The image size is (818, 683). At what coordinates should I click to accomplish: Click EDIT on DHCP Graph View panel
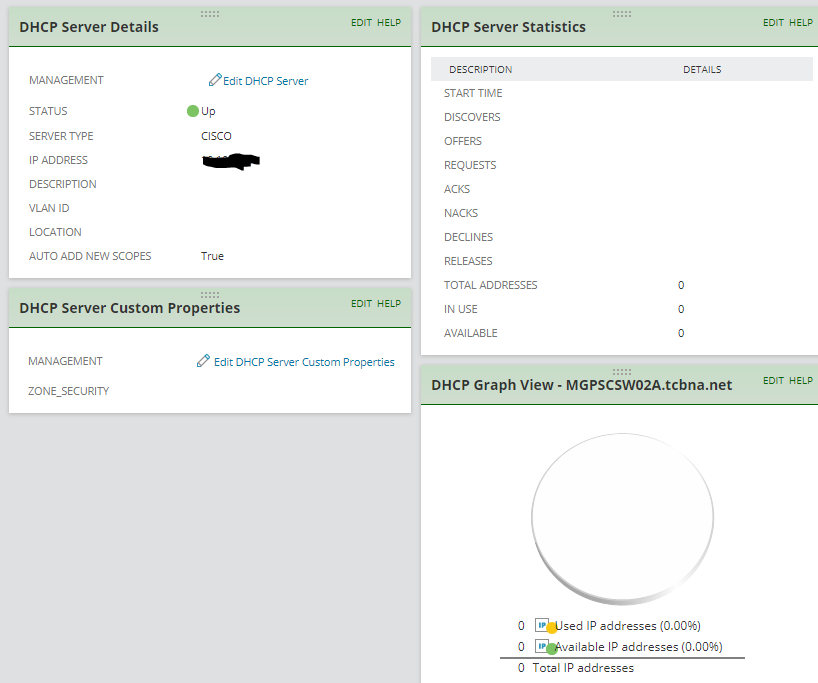point(773,380)
